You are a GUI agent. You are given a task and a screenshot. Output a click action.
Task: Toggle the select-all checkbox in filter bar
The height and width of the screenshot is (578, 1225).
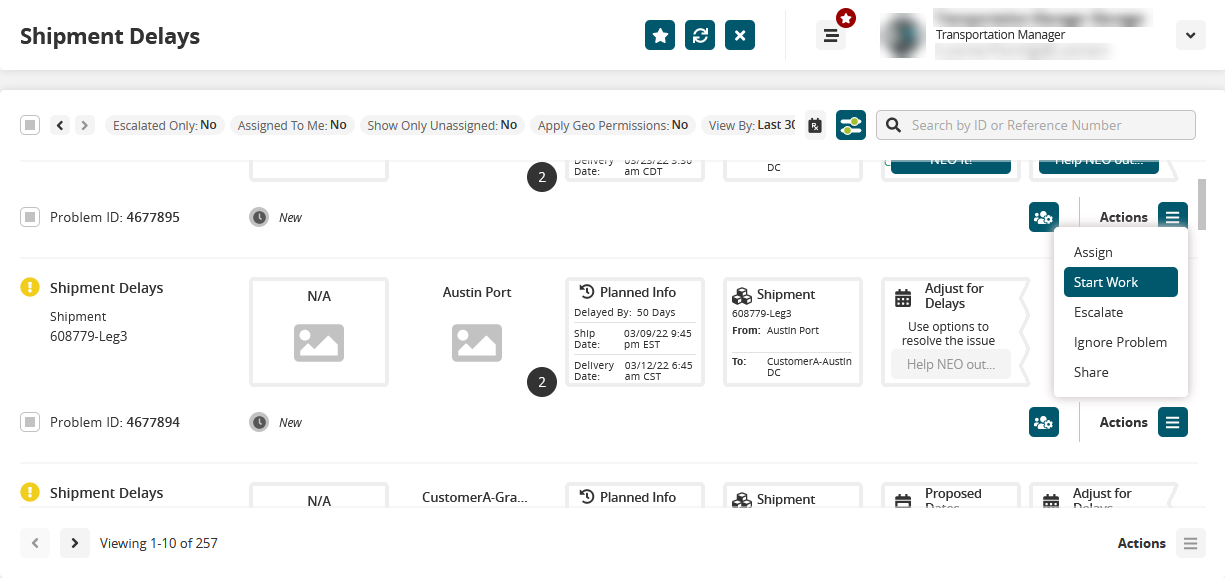(x=30, y=125)
